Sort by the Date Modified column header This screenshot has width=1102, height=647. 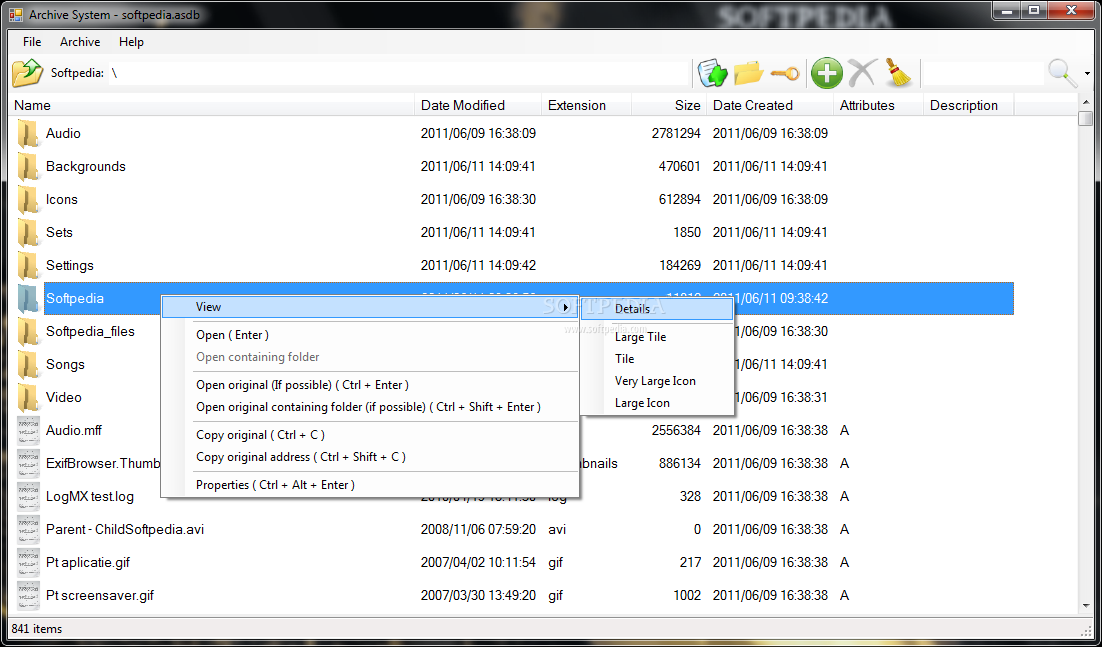pos(479,105)
